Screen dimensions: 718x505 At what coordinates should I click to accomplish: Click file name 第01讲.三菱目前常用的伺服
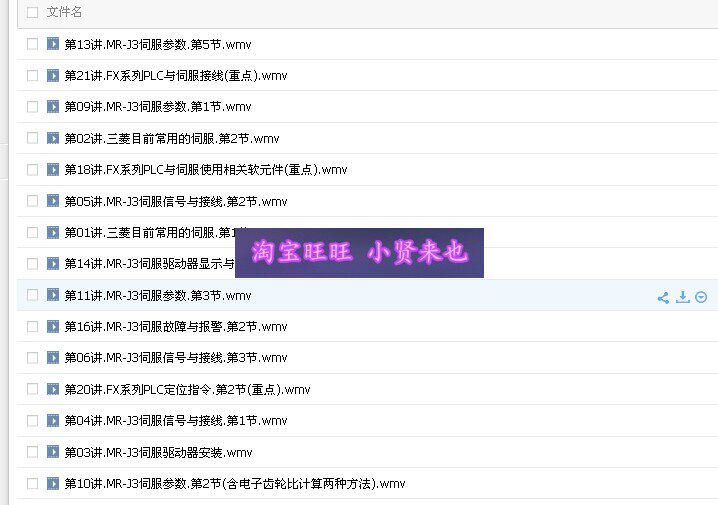[x=149, y=233]
